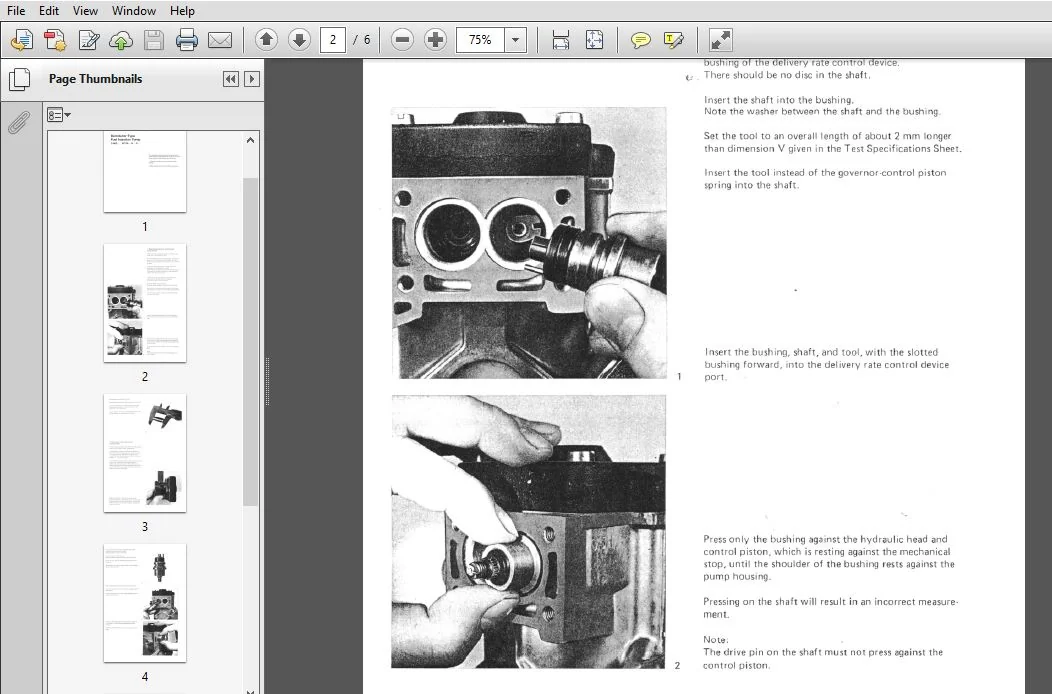
Task: Click the right-pointing navigation pane arrow
Action: click(x=252, y=79)
